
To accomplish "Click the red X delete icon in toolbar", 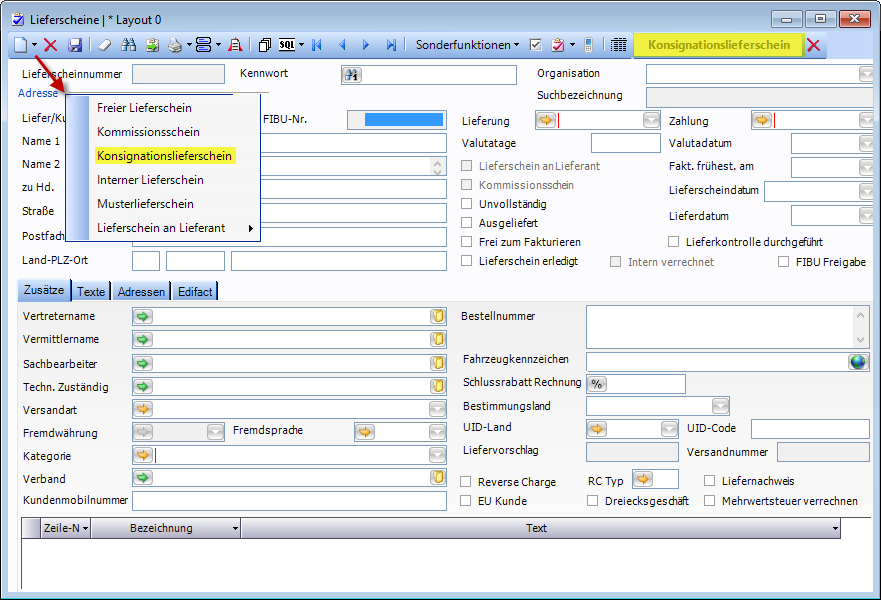I will (51, 45).
